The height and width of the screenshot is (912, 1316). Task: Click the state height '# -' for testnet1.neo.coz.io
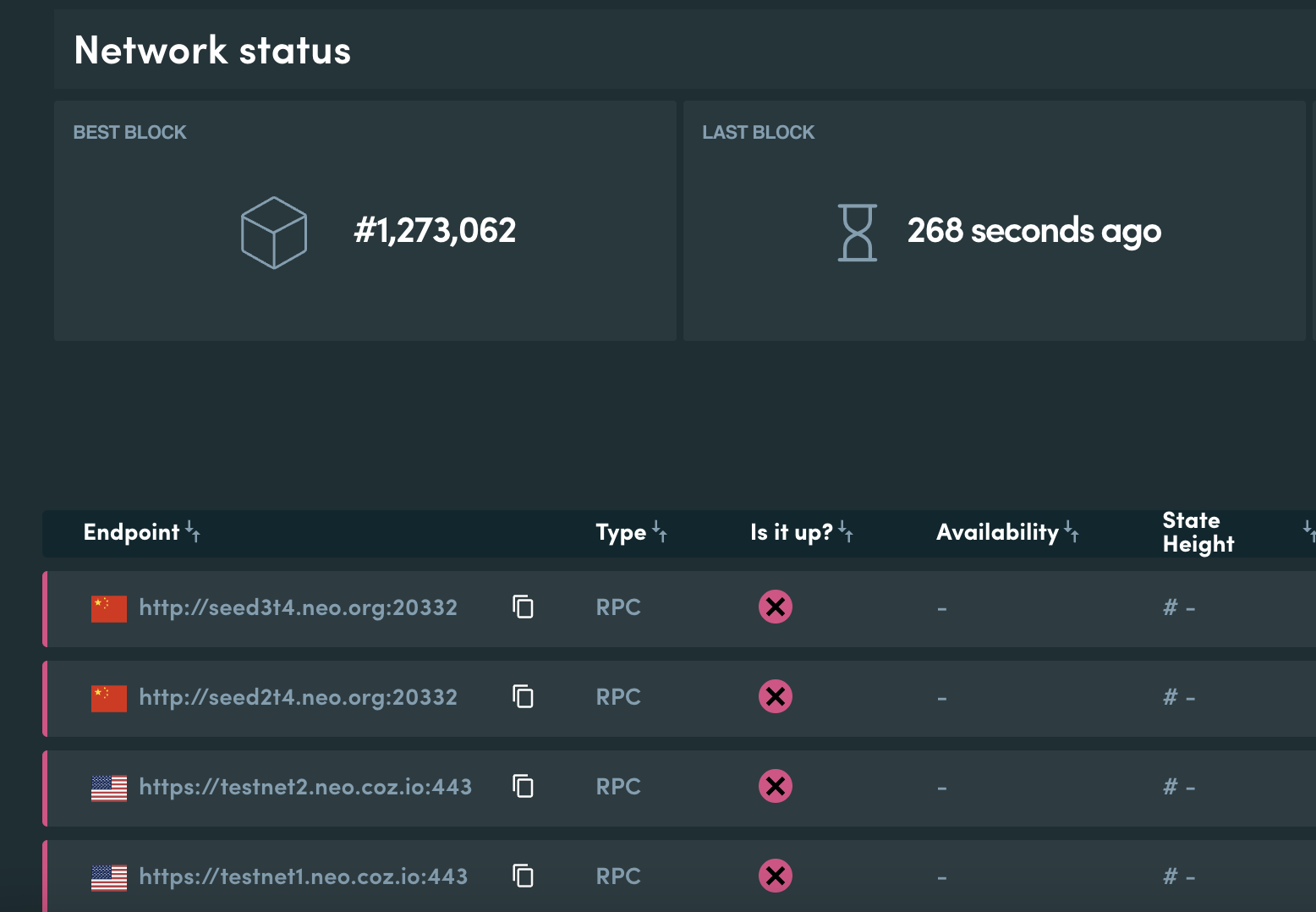pos(1179,876)
